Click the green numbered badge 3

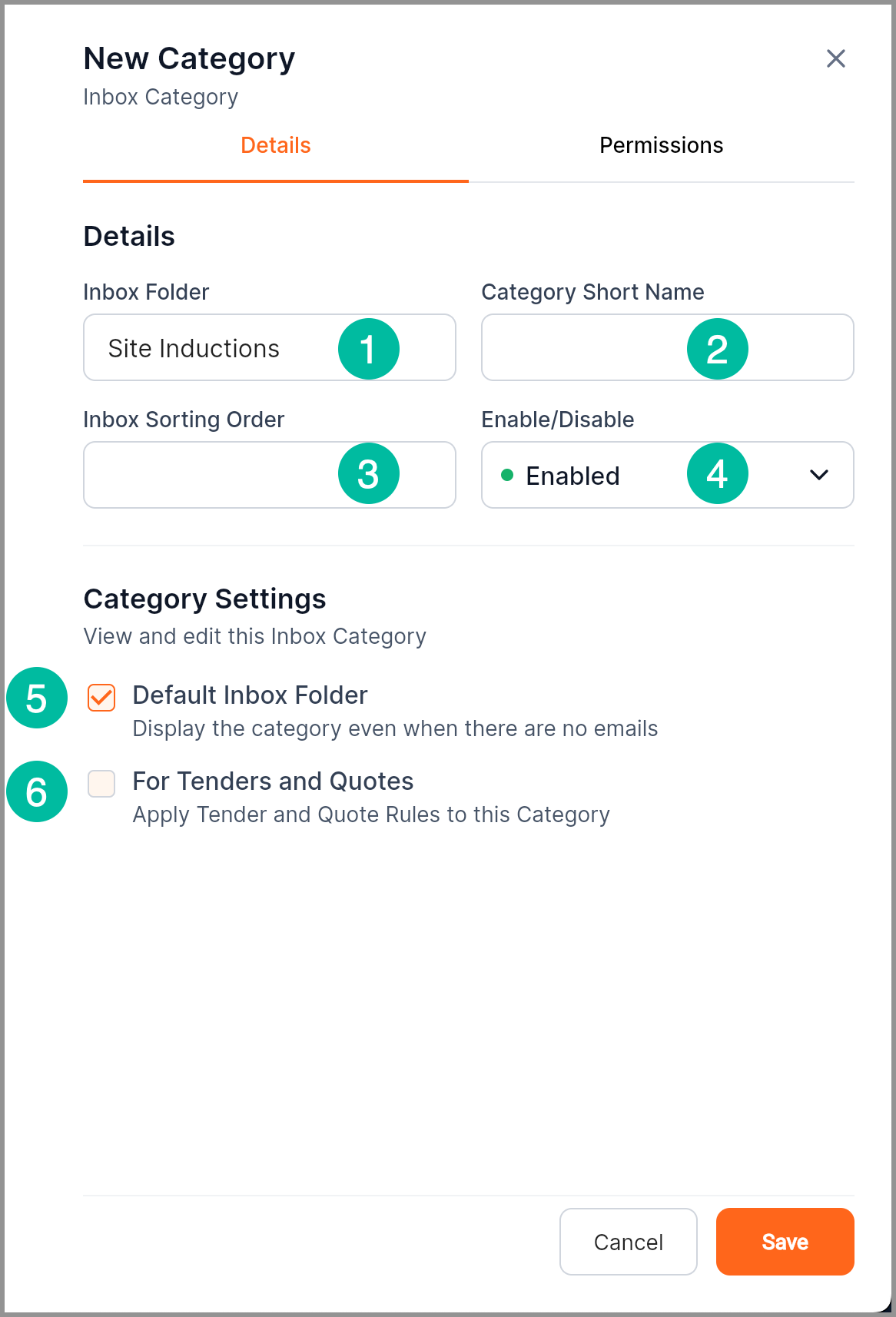pos(369,473)
